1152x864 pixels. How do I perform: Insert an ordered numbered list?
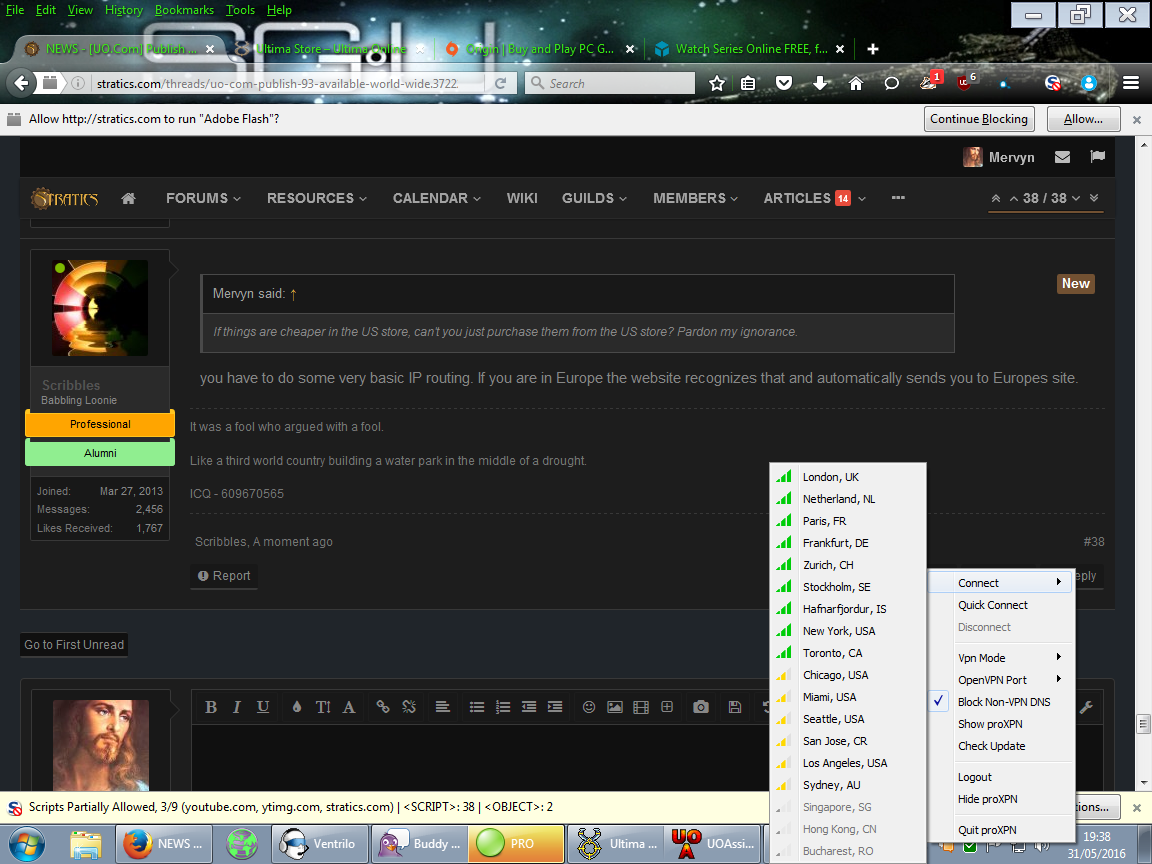tap(503, 707)
